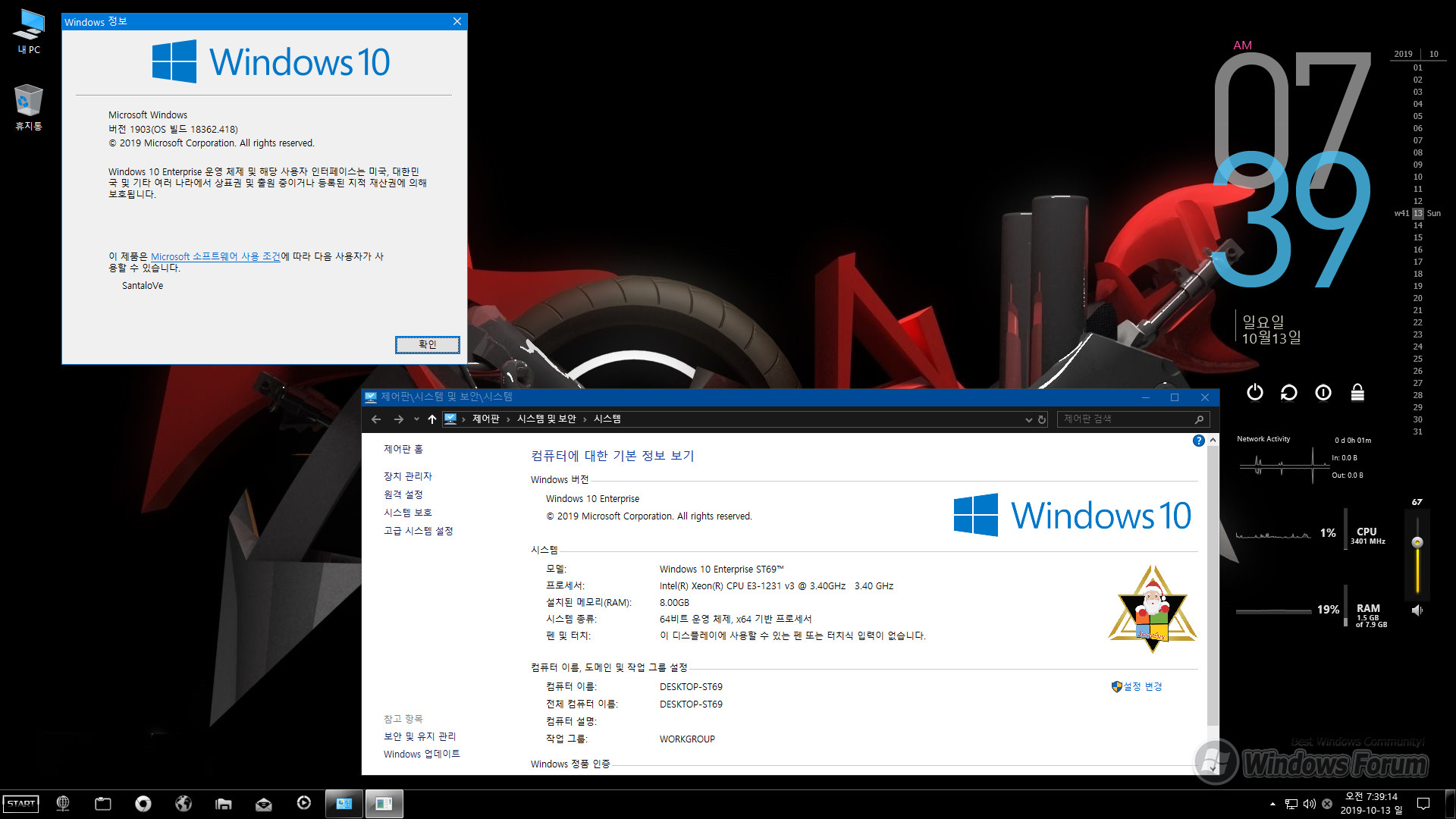Minimize the control panel system window
1456x819 pixels.
point(1146,397)
